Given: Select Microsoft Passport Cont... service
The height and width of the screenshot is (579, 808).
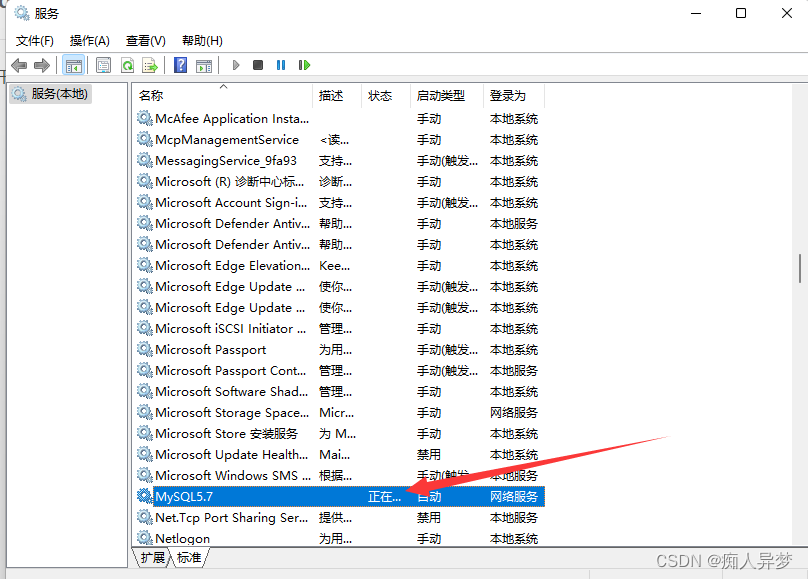Looking at the screenshot, I should tap(340, 371).
